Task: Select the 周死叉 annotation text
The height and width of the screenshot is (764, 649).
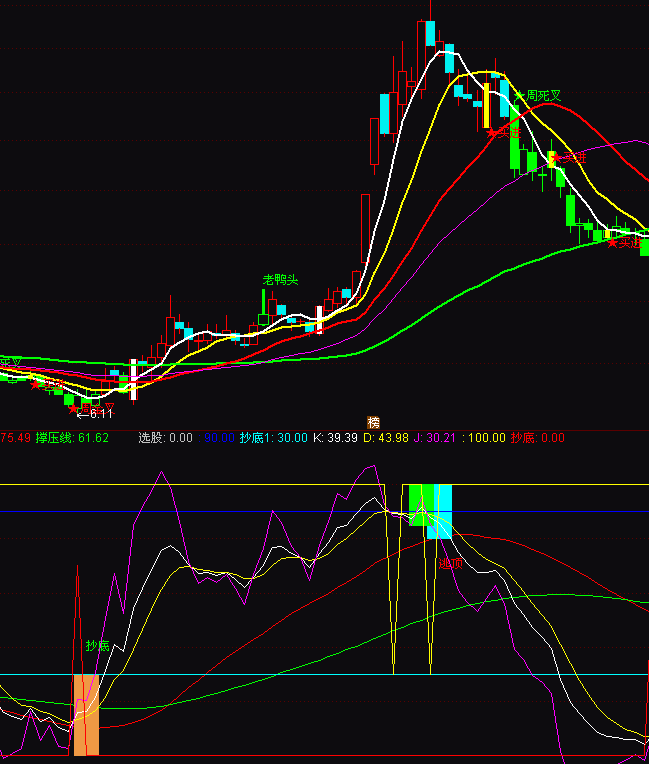Action: coord(544,96)
